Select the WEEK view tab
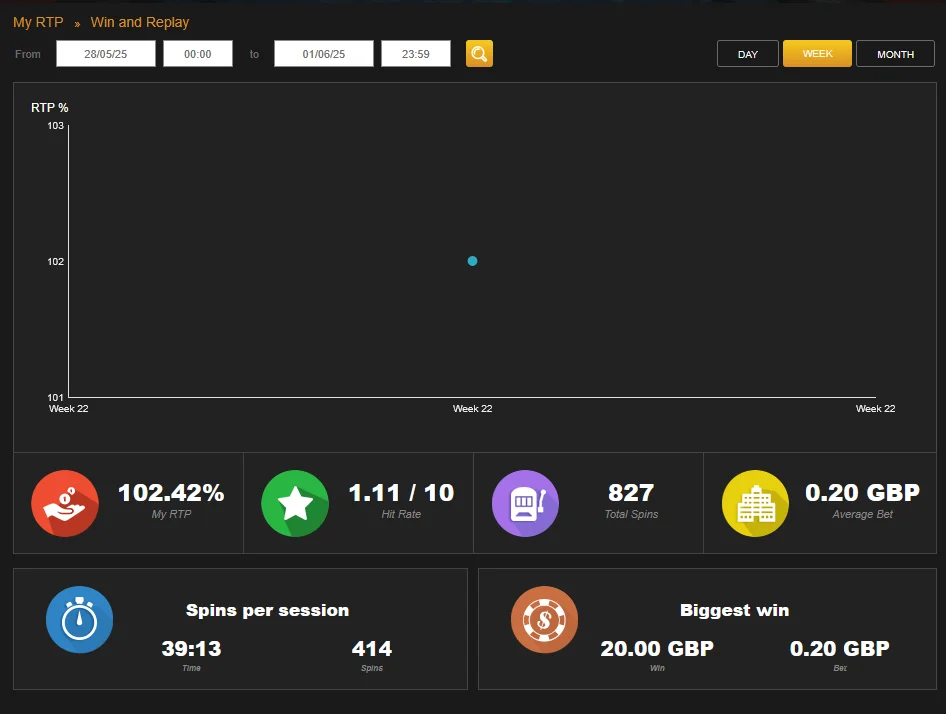The height and width of the screenshot is (714, 946). point(817,54)
